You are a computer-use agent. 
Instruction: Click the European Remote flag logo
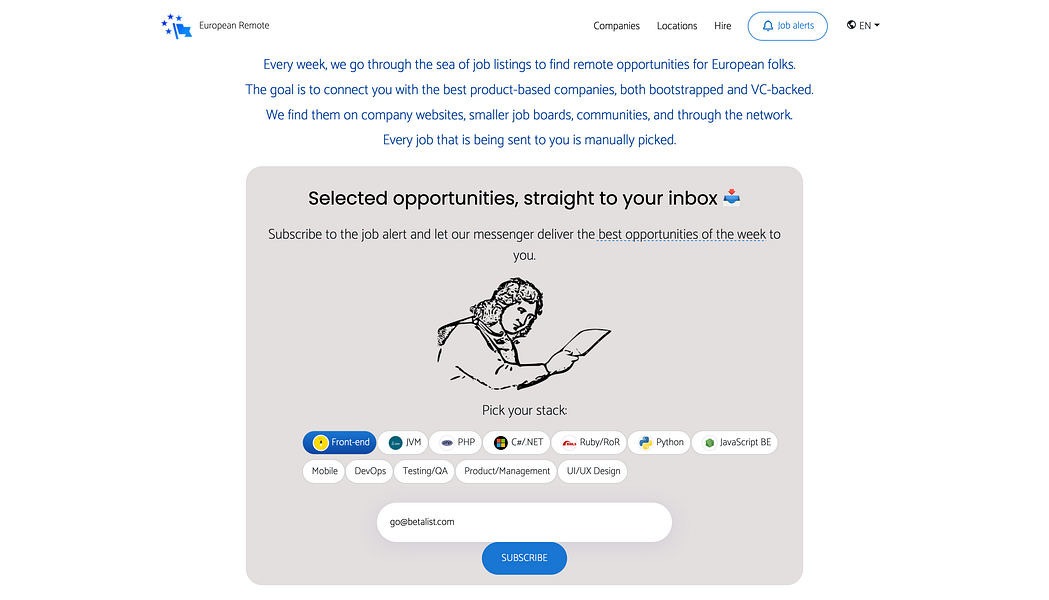(x=177, y=26)
